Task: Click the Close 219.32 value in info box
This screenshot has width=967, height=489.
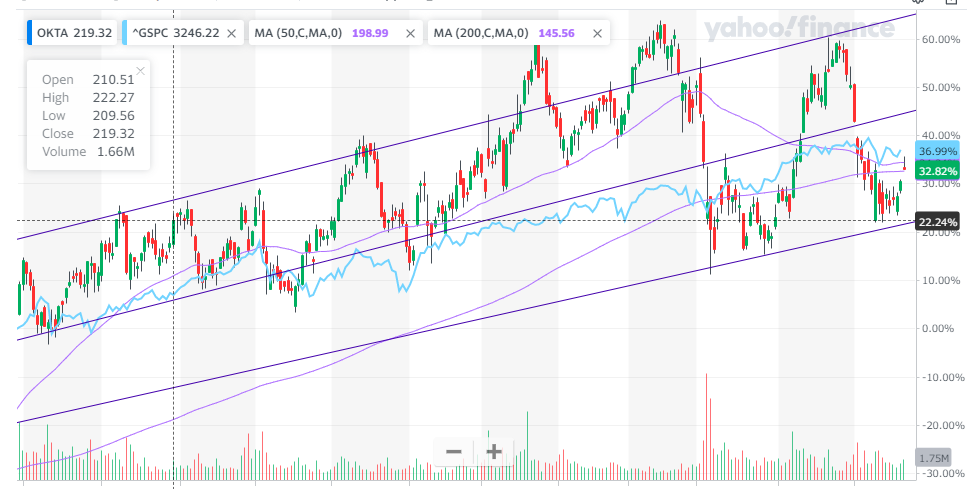Action: tap(113, 134)
